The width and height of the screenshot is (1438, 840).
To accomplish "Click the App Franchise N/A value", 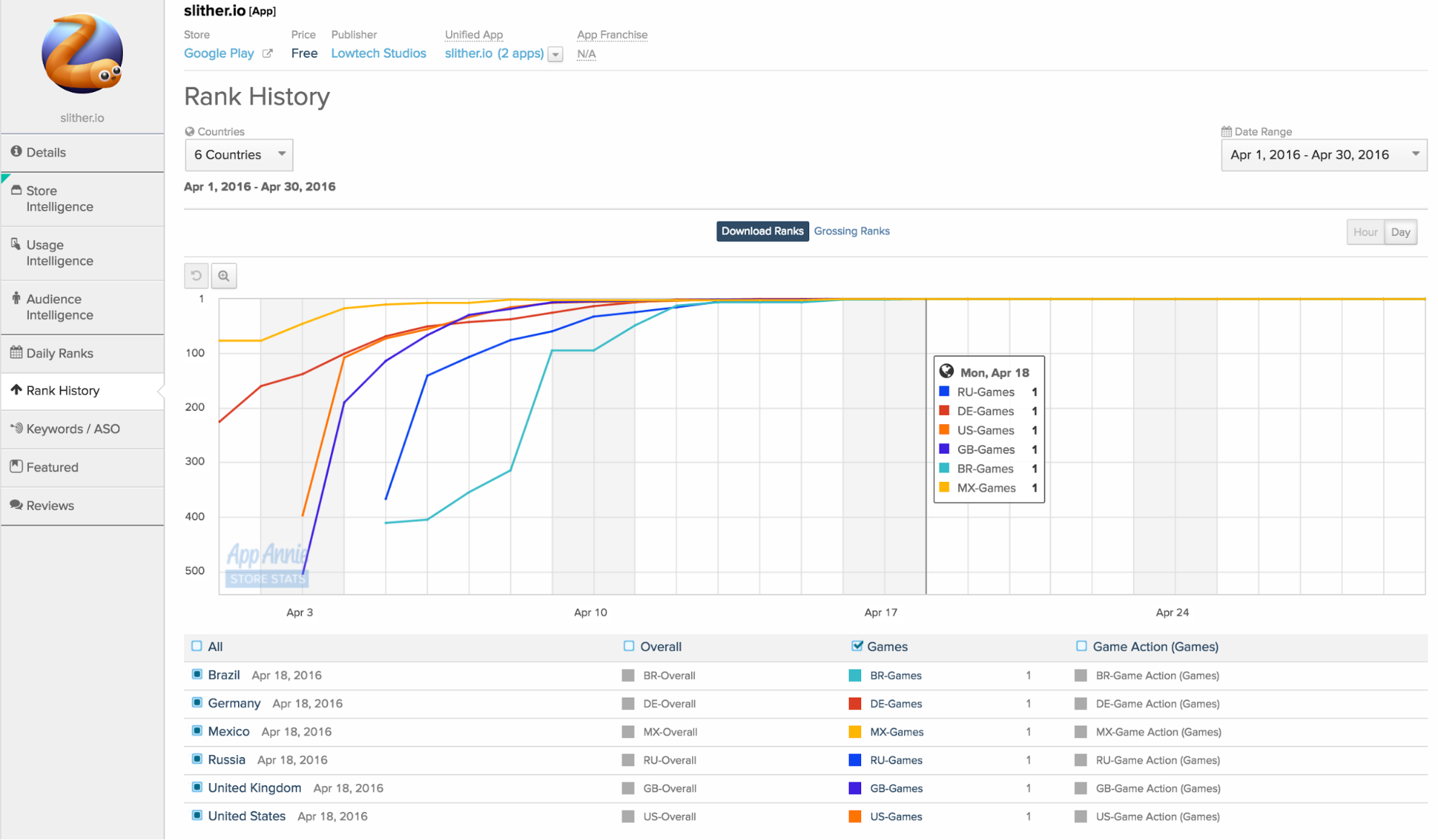I will (586, 54).
